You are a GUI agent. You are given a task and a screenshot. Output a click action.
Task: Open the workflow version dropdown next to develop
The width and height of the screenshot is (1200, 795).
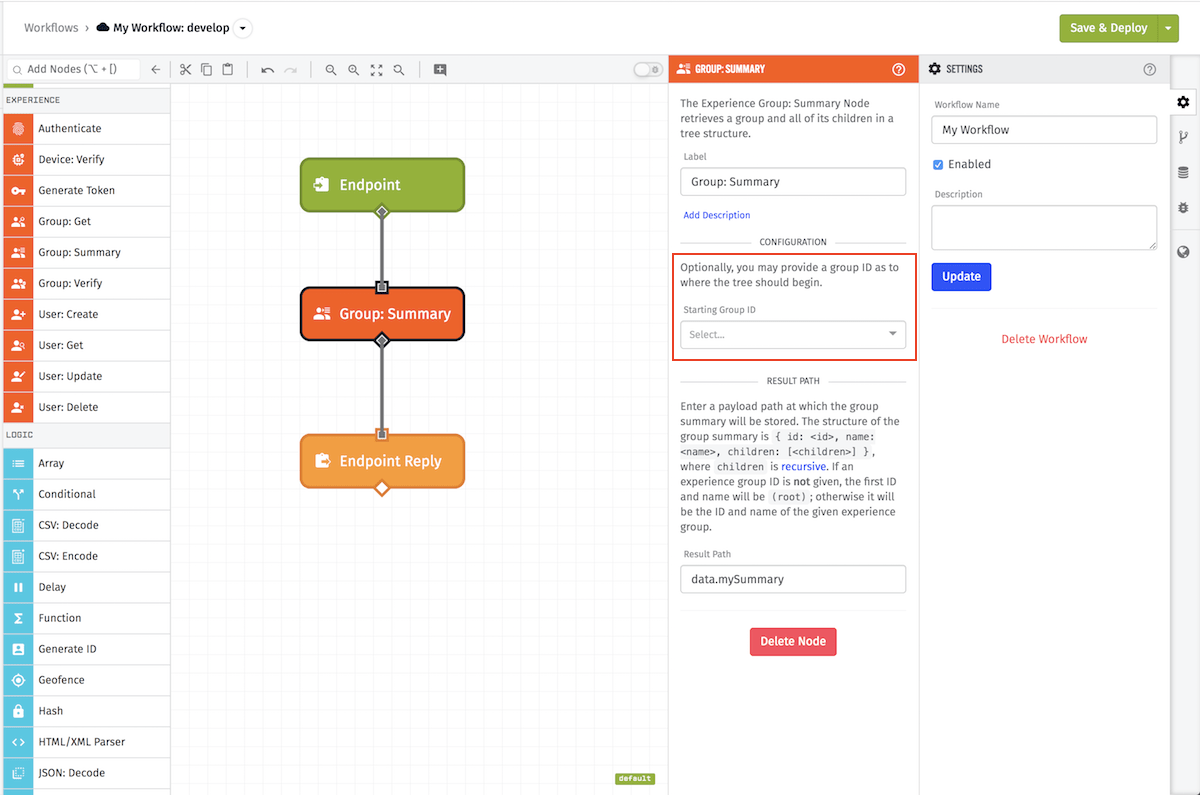point(244,28)
